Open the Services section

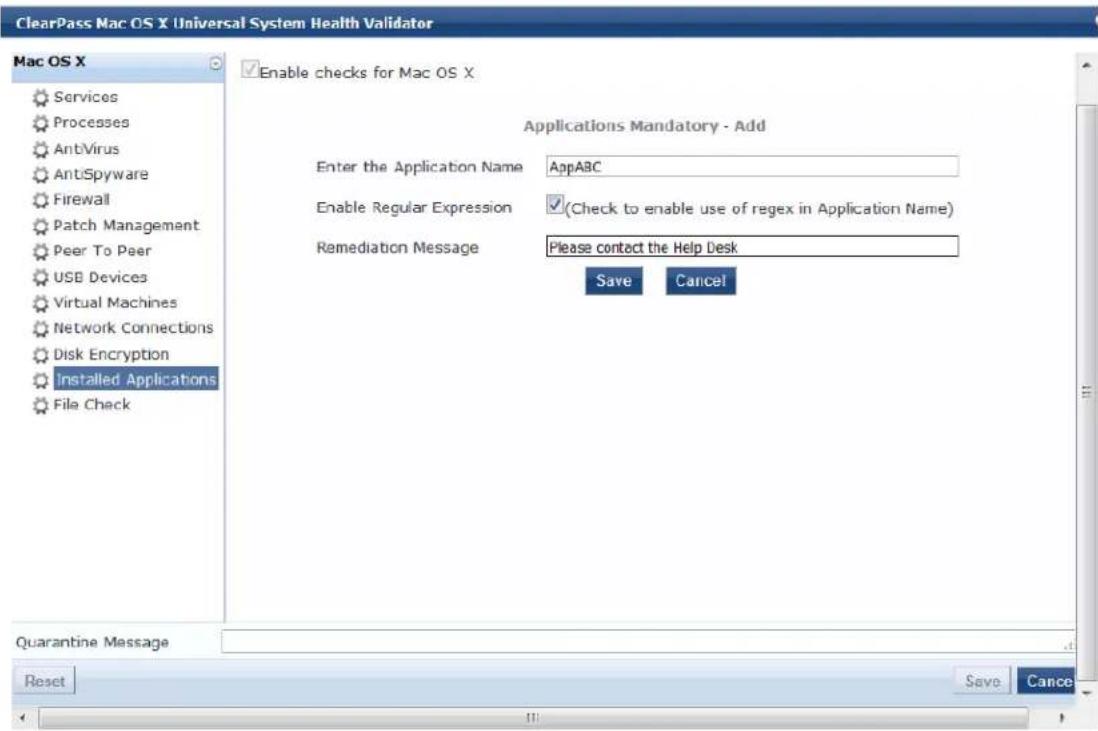(85, 97)
